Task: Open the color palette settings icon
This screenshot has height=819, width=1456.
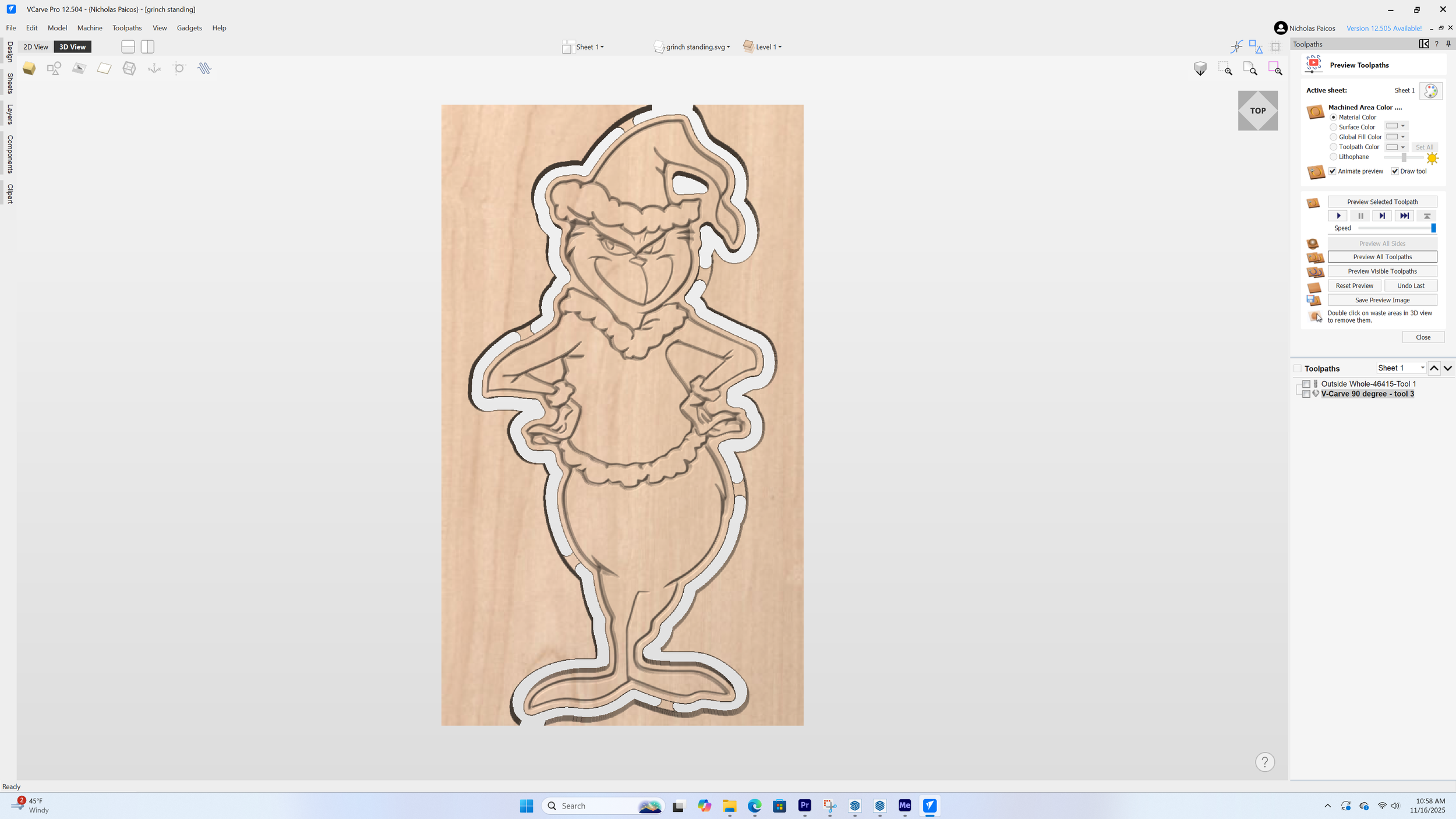Action: click(1431, 91)
